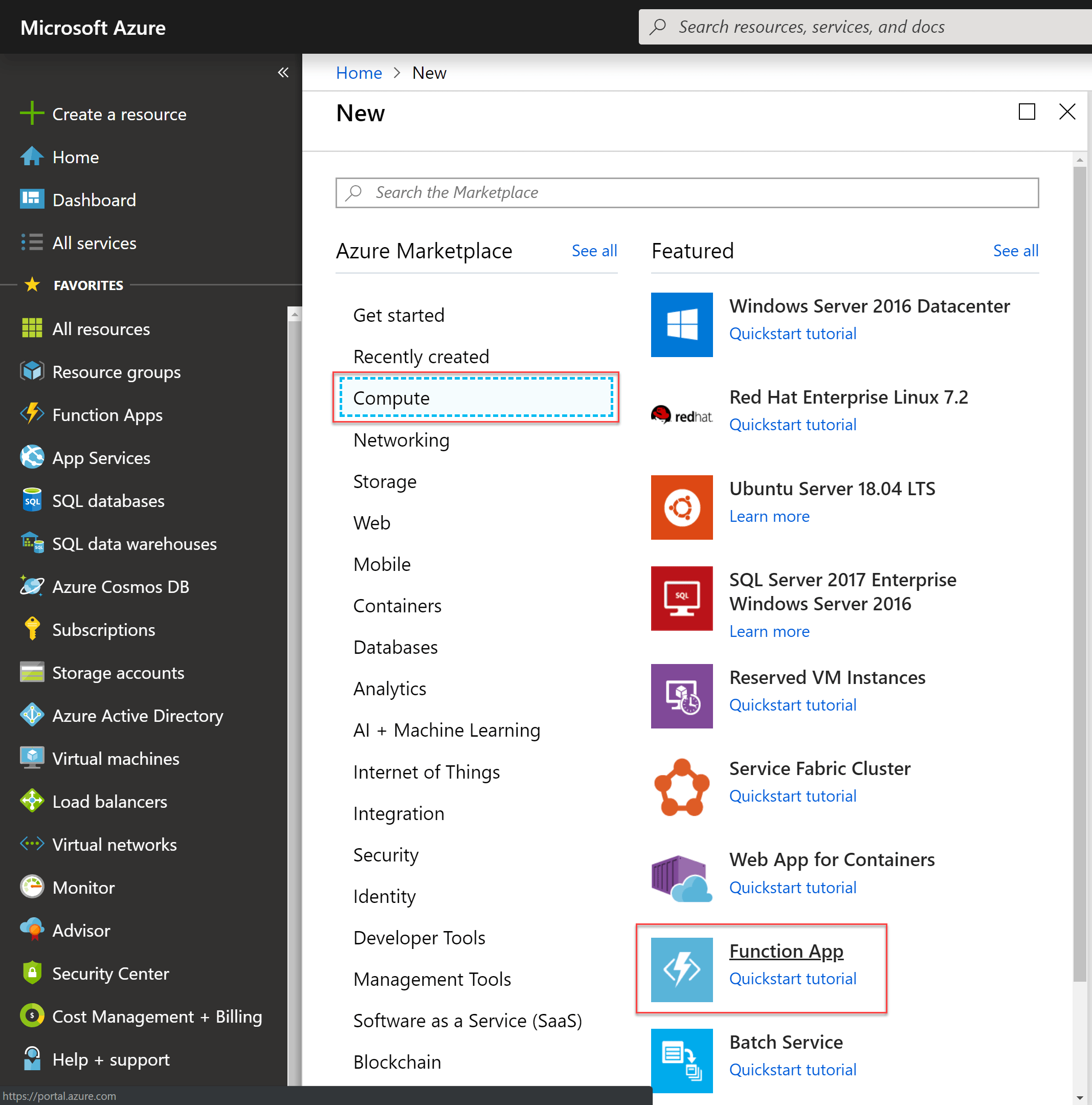Click the Home breadcrumb link
The image size is (1092, 1105).
pyautogui.click(x=359, y=73)
